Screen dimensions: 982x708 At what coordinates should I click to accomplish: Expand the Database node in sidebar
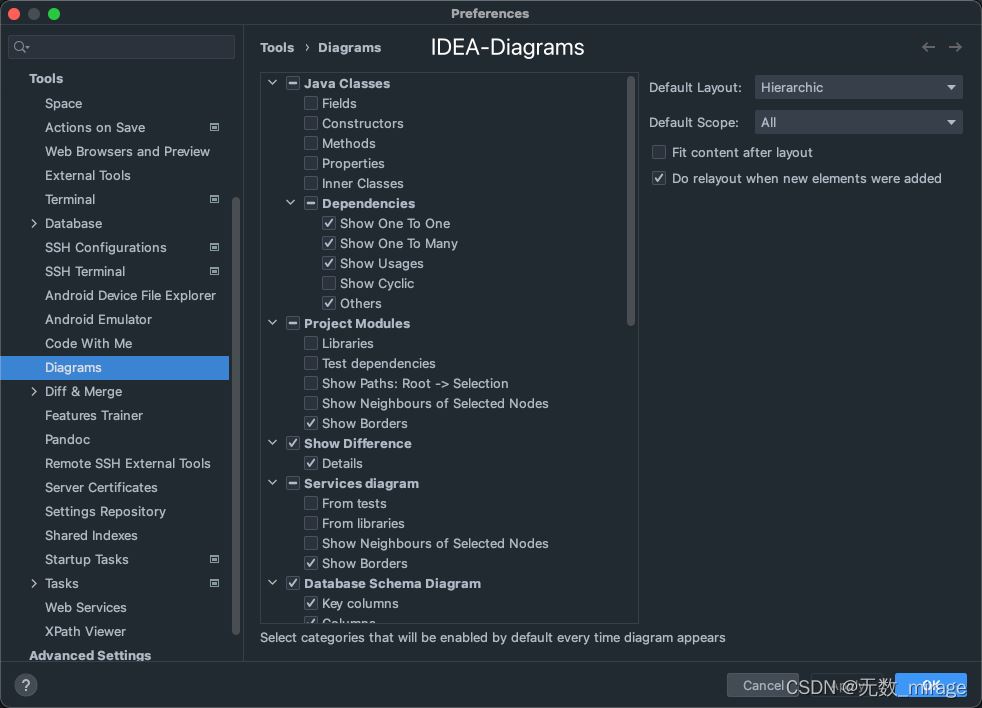click(x=34, y=224)
